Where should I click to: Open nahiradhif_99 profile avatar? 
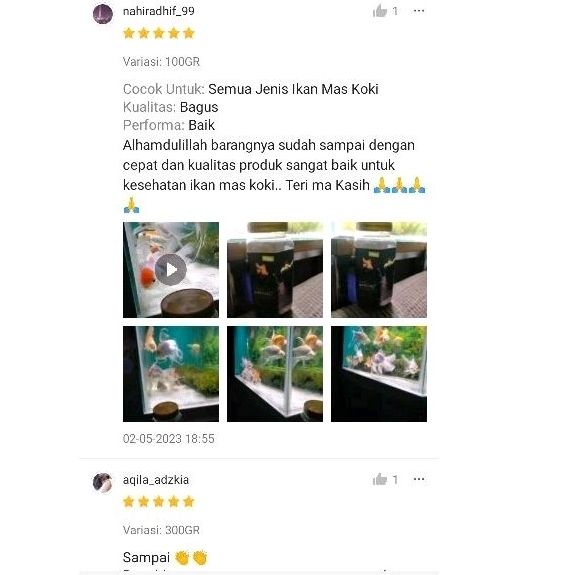point(103,14)
